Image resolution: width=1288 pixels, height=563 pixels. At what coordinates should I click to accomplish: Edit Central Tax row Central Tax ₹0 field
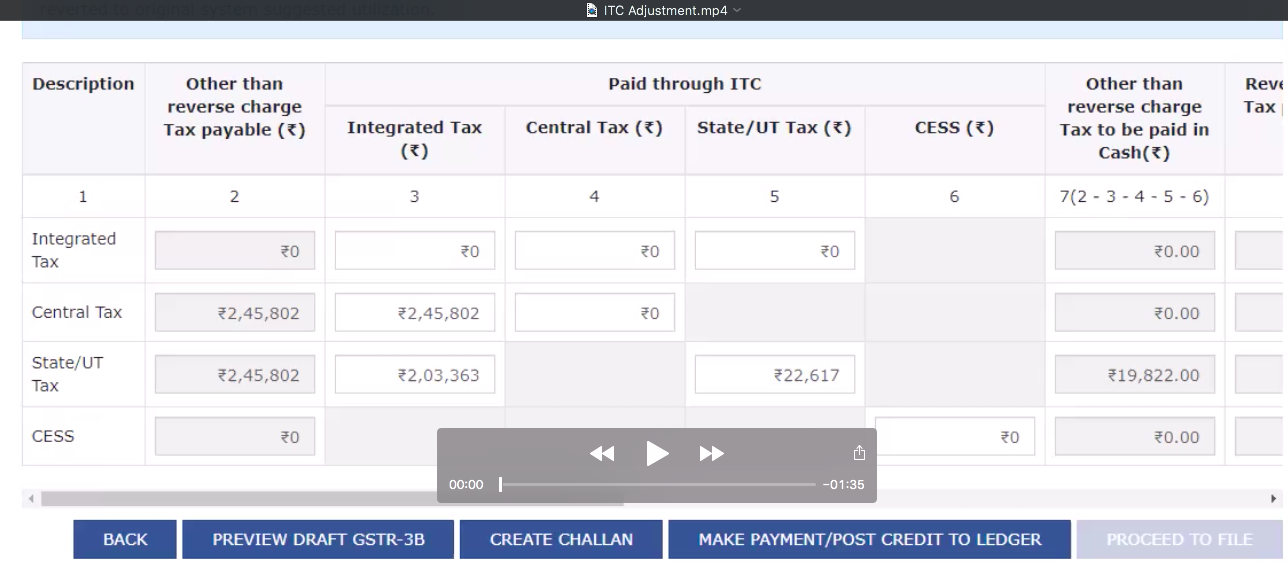pyautogui.click(x=595, y=313)
